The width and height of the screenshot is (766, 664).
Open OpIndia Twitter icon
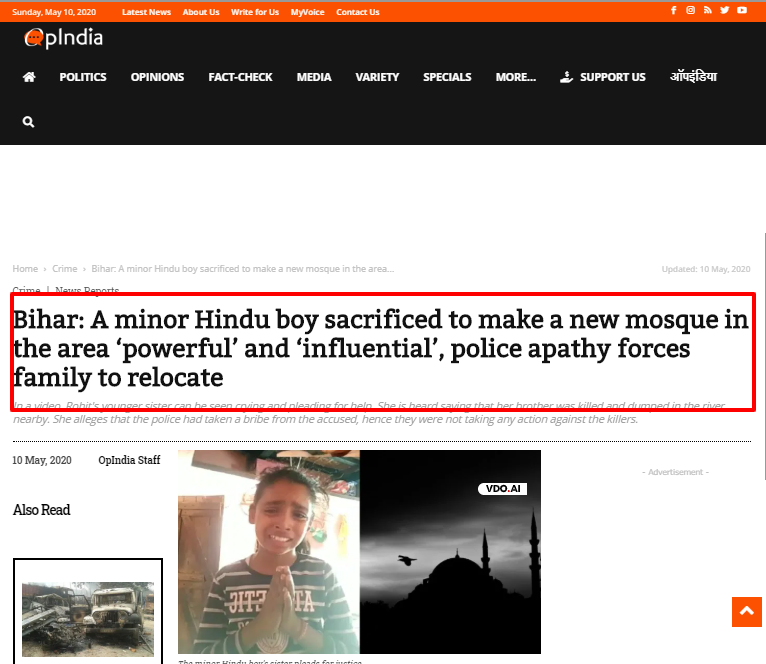pyautogui.click(x=724, y=10)
